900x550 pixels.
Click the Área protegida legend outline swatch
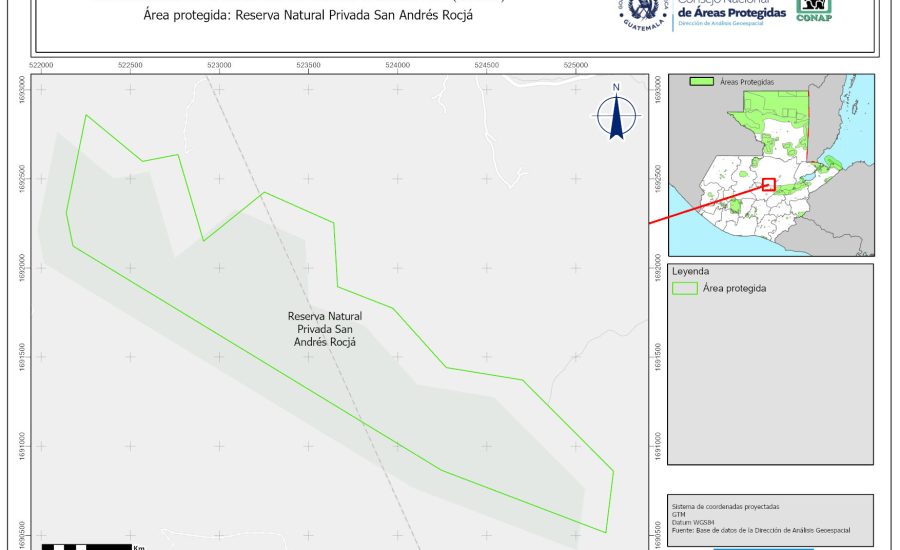(x=685, y=288)
